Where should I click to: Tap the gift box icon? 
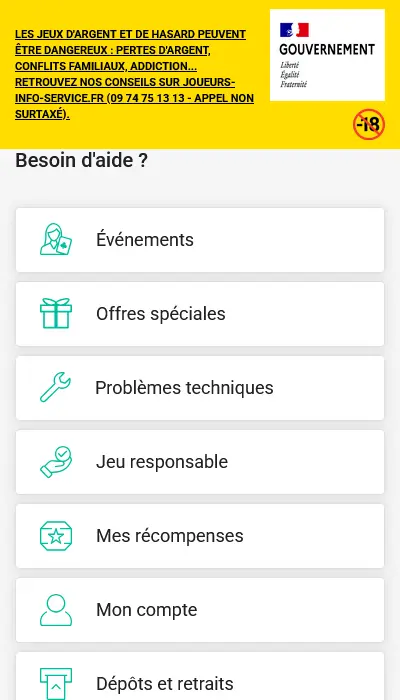pos(56,313)
